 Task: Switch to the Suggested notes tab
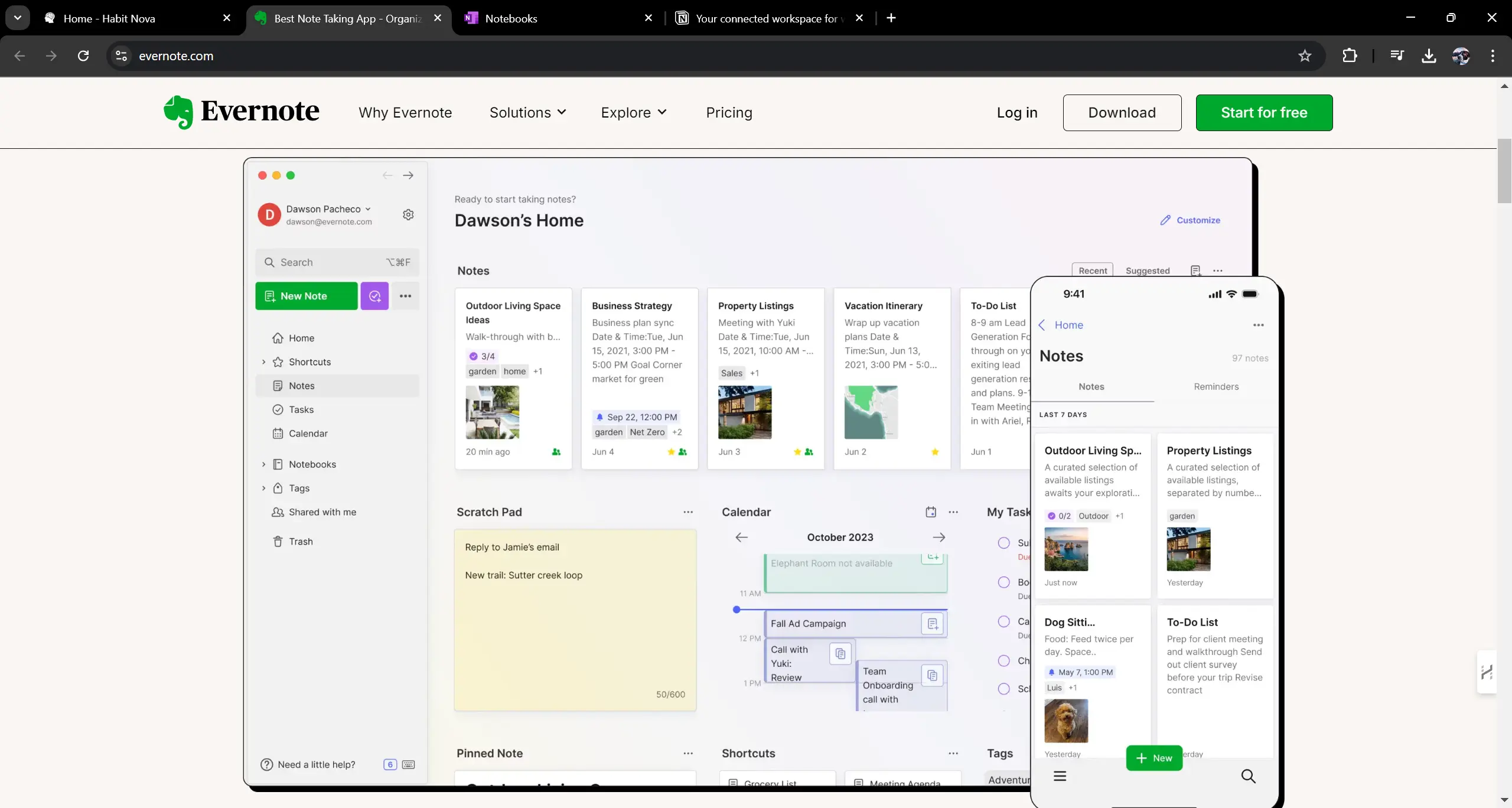(x=1148, y=271)
